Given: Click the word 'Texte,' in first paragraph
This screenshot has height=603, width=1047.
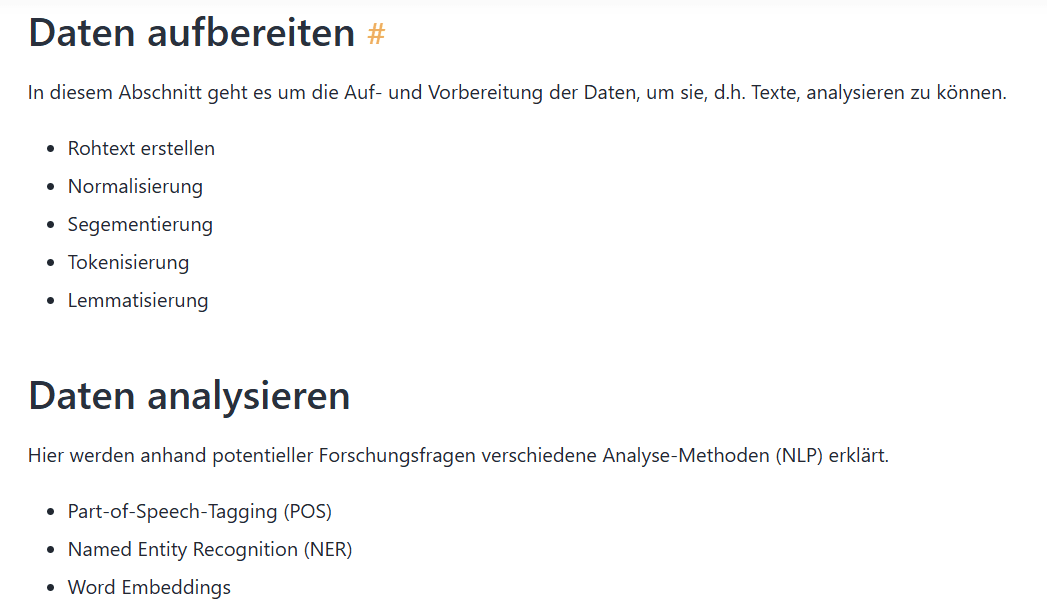Looking at the screenshot, I should pyautogui.click(x=775, y=92).
